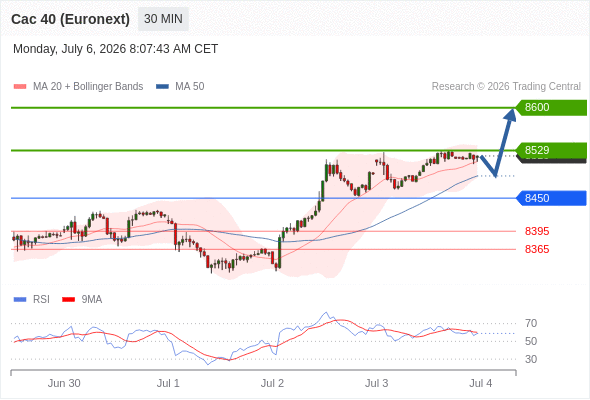Click the 9MA legend label

pos(92,300)
